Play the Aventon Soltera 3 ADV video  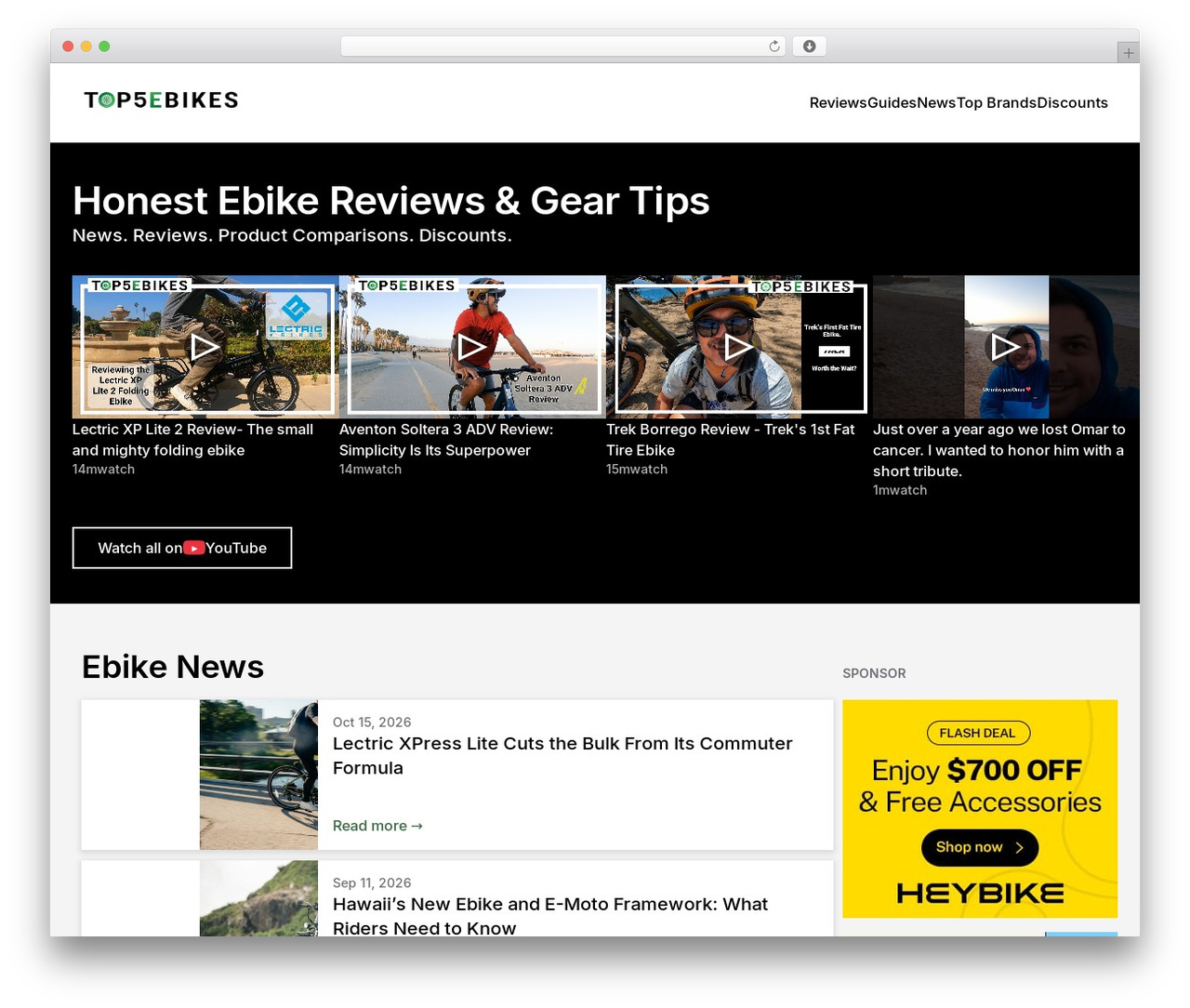point(472,347)
